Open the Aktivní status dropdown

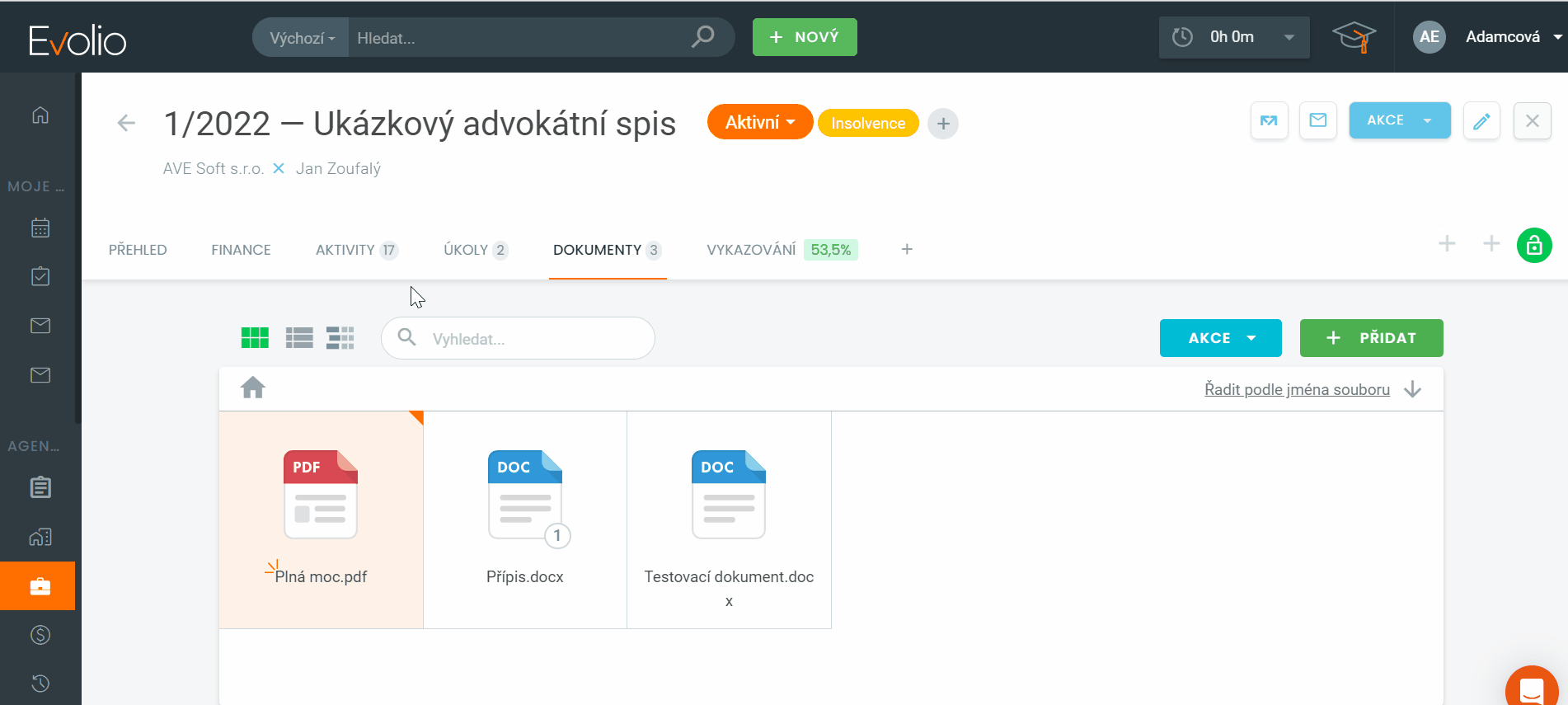click(759, 123)
